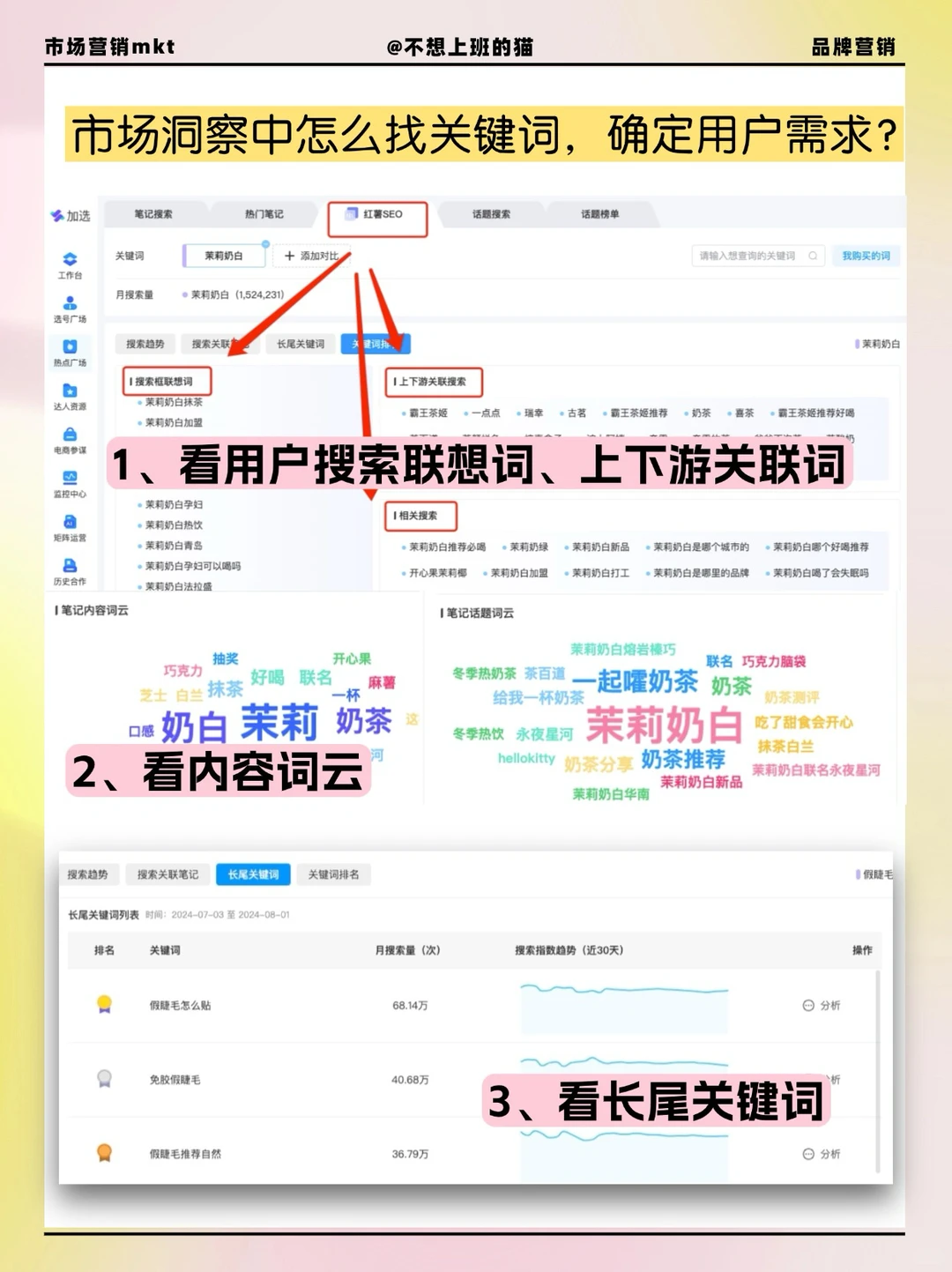Click 茉莉奶白孕妇可以喝吗 suggestion

point(192,566)
